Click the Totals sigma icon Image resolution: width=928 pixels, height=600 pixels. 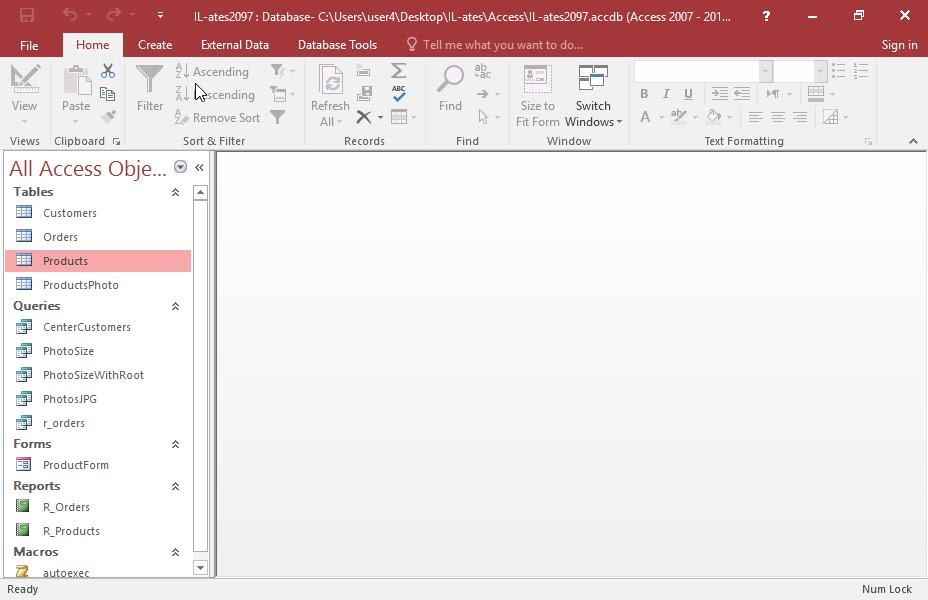point(398,71)
